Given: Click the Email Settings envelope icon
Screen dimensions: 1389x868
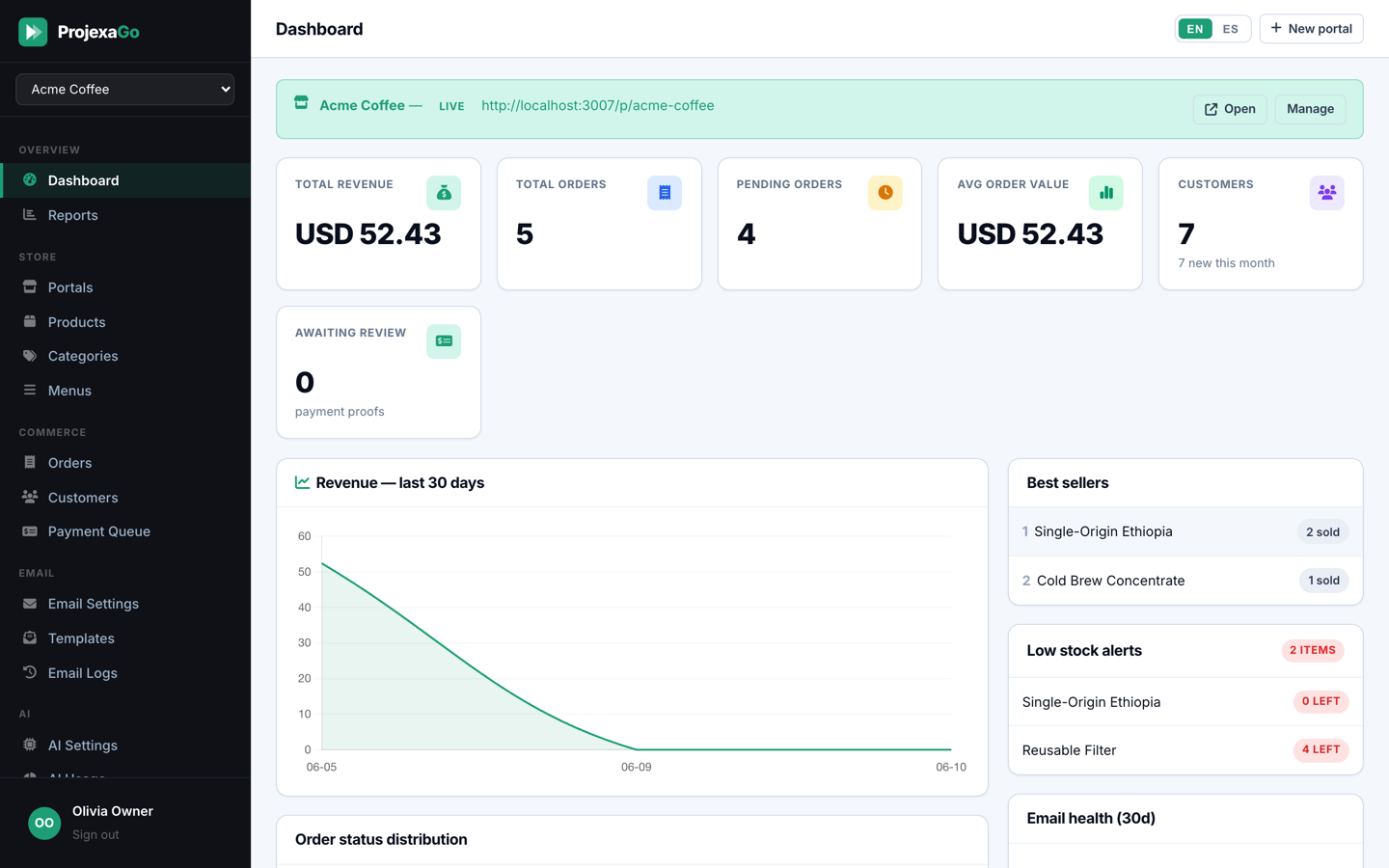Looking at the screenshot, I should click(x=30, y=604).
